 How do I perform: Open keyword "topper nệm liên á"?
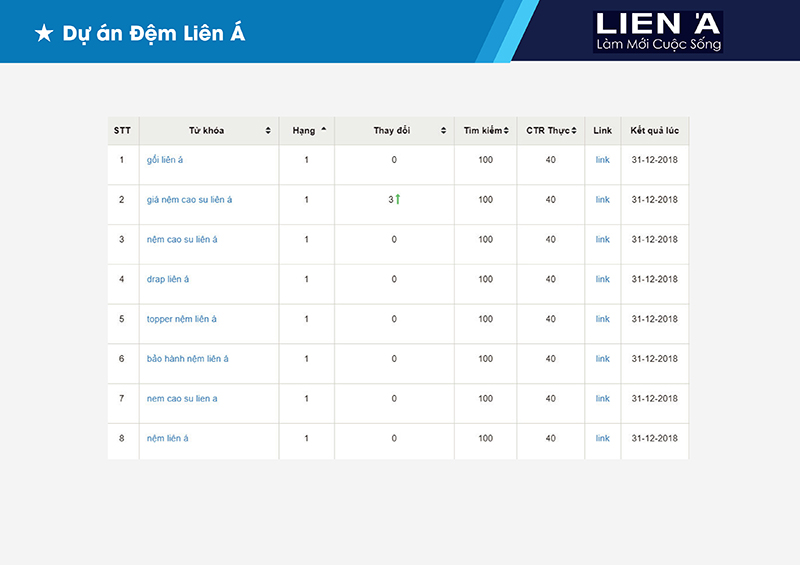181,319
